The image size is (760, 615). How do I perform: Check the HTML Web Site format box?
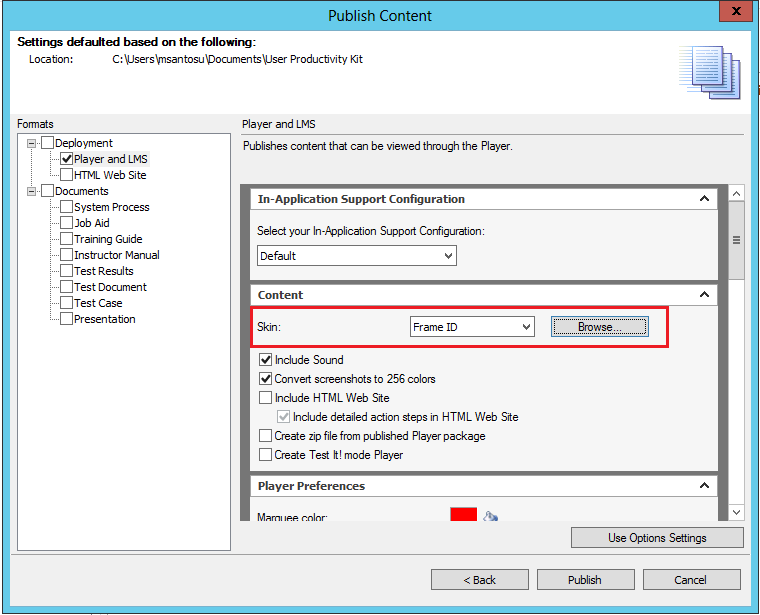click(x=67, y=175)
